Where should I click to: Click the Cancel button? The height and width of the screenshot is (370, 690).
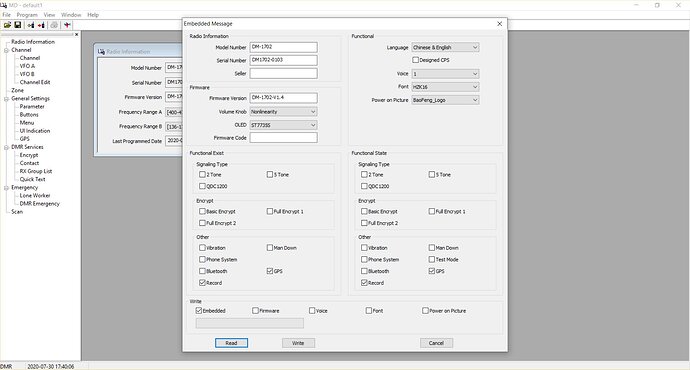click(436, 343)
